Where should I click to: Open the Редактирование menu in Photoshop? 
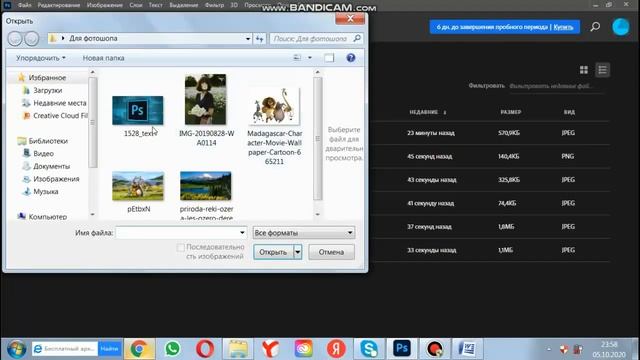(59, 5)
